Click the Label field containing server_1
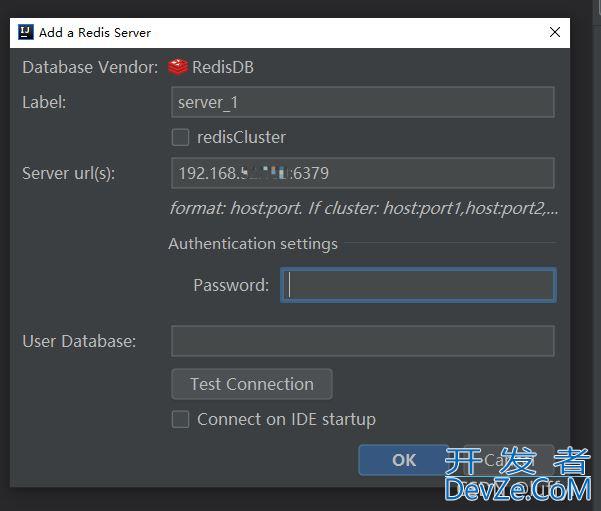Image resolution: width=601 pixels, height=511 pixels. [x=363, y=102]
